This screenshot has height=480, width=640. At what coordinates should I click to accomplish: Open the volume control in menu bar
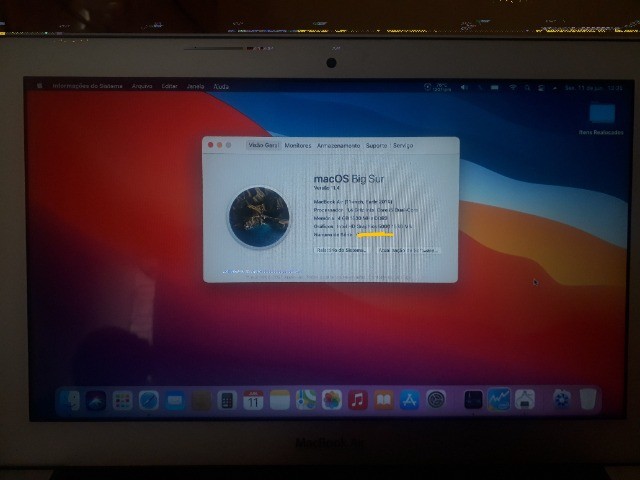[464, 87]
